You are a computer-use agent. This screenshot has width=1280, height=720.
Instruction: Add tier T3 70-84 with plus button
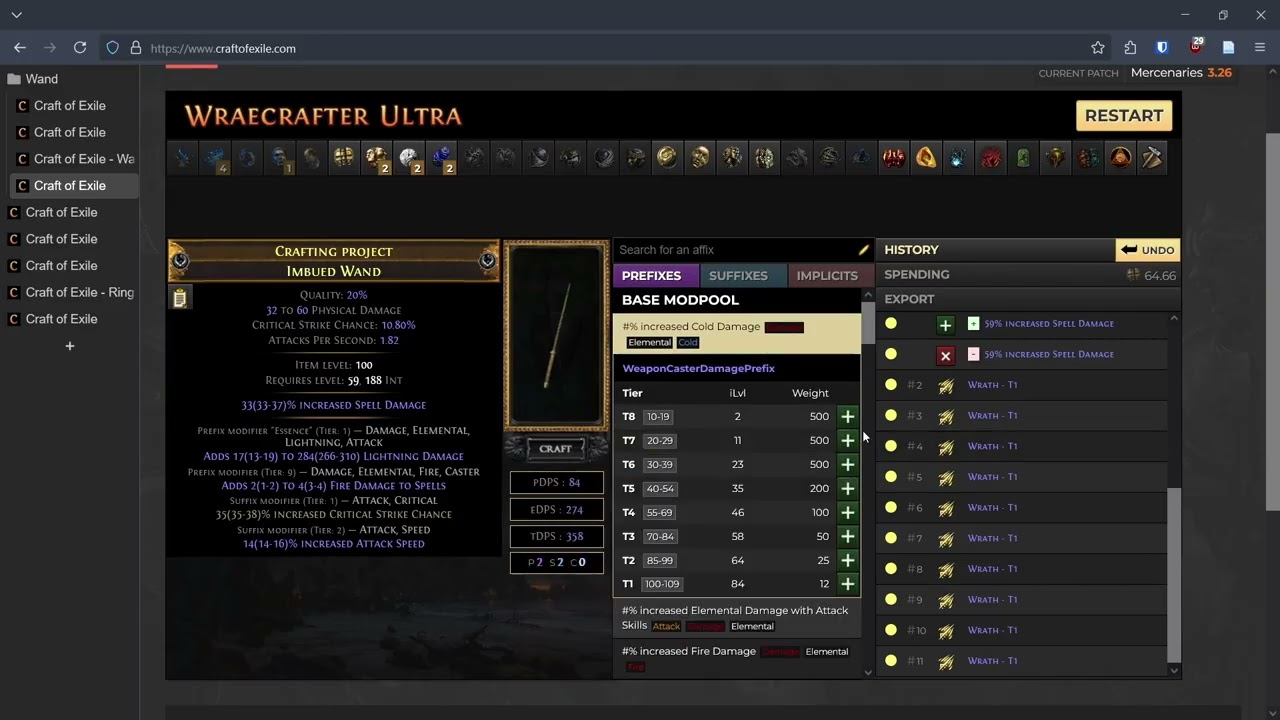pyautogui.click(x=847, y=536)
